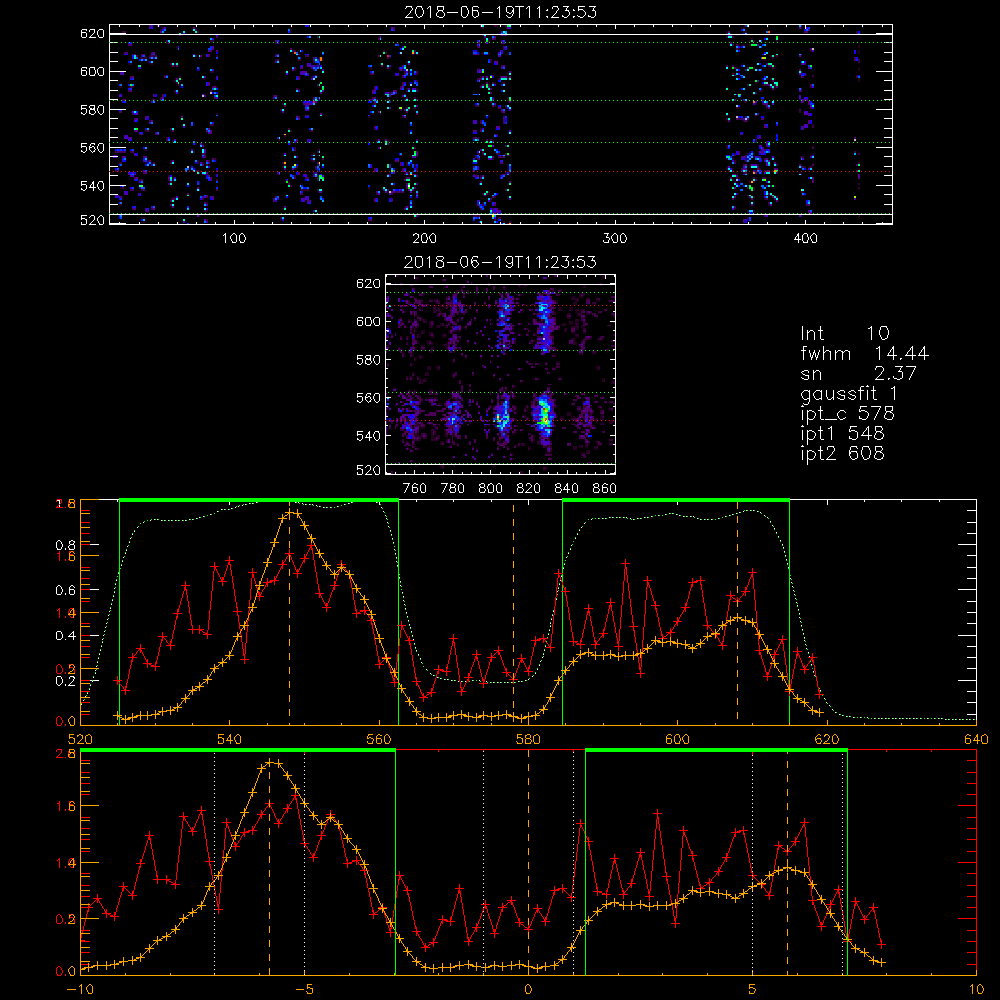Select the 'gaussfit 1' parameter text
Viewport: 1000px width, 1000px height.
coord(849,393)
